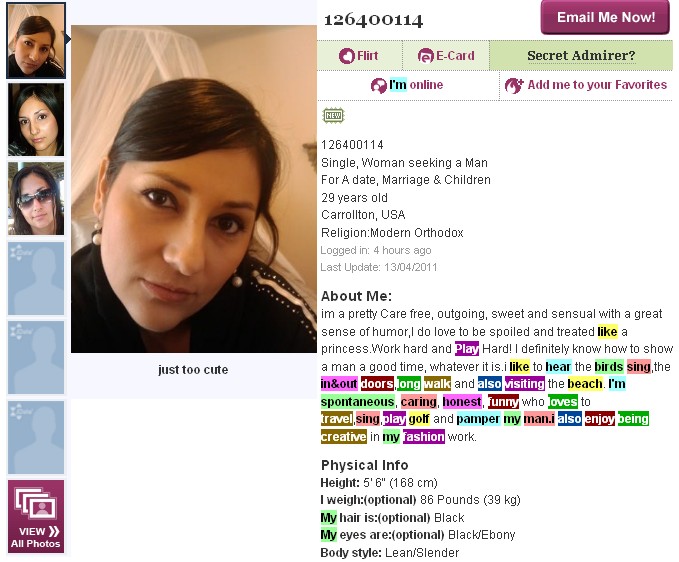Click the Add me to your Favorites link

[597, 85]
